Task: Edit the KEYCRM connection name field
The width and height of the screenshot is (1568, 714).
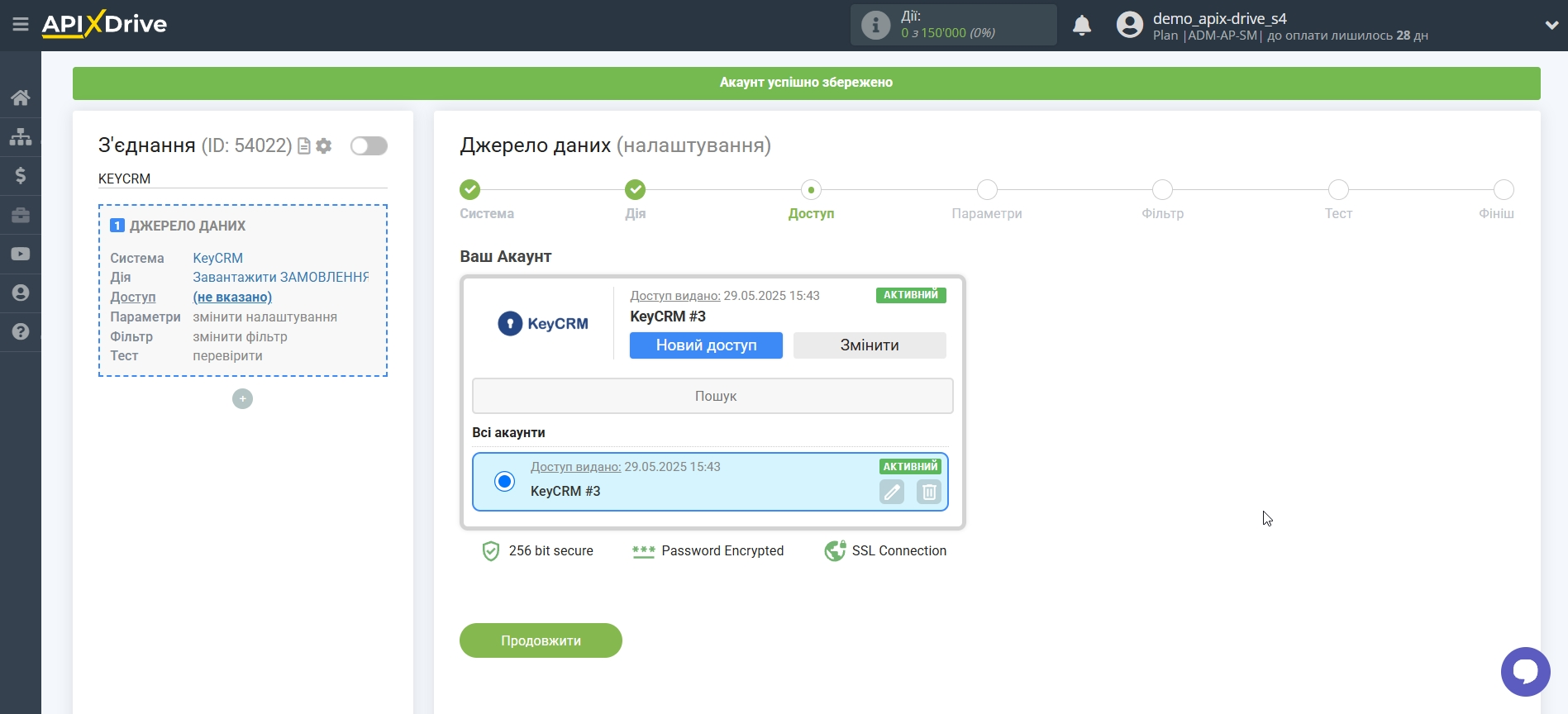Action: pyautogui.click(x=242, y=178)
